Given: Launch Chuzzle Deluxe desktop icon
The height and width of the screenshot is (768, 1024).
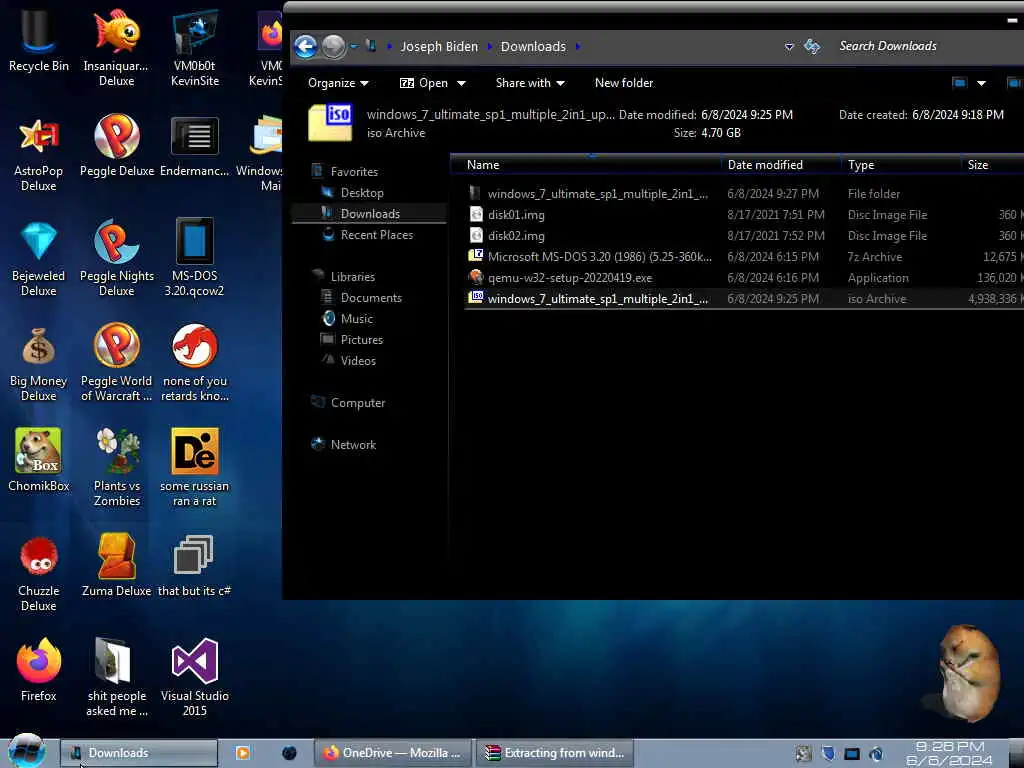Looking at the screenshot, I should [39, 573].
